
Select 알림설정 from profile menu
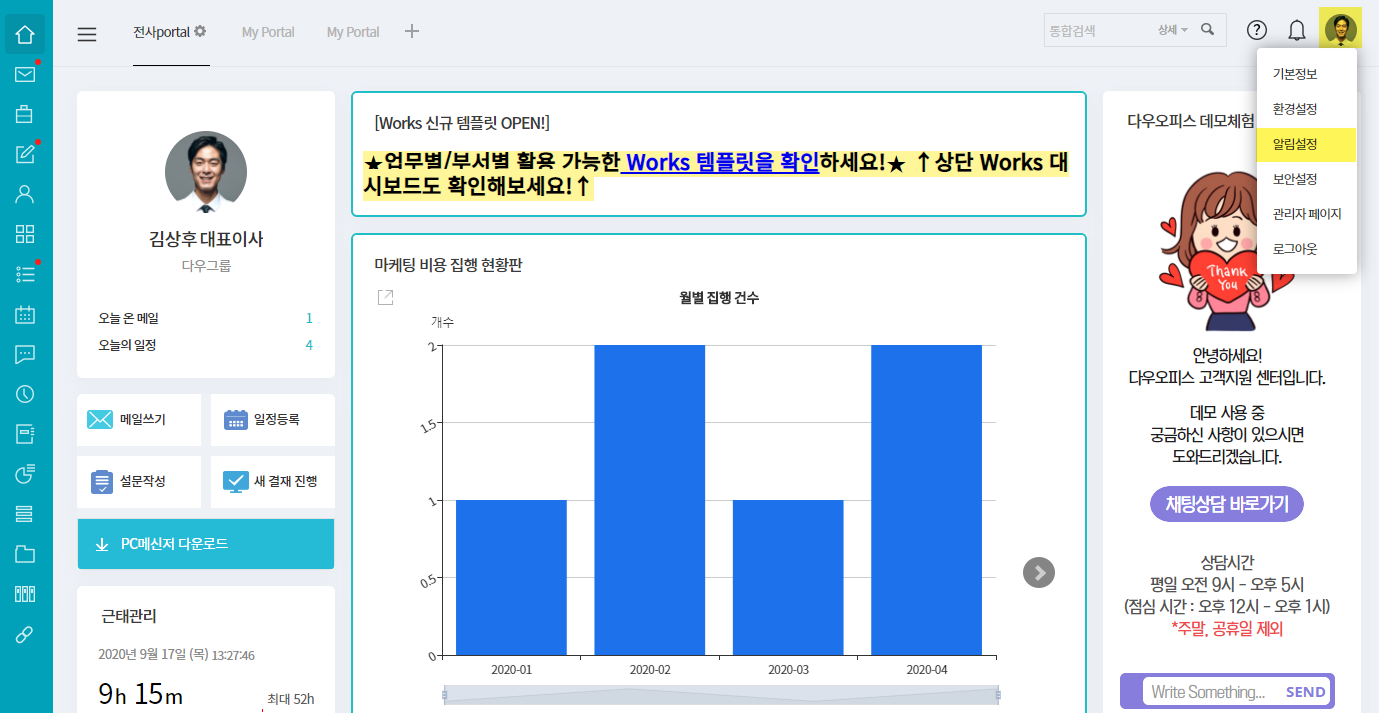(1295, 144)
